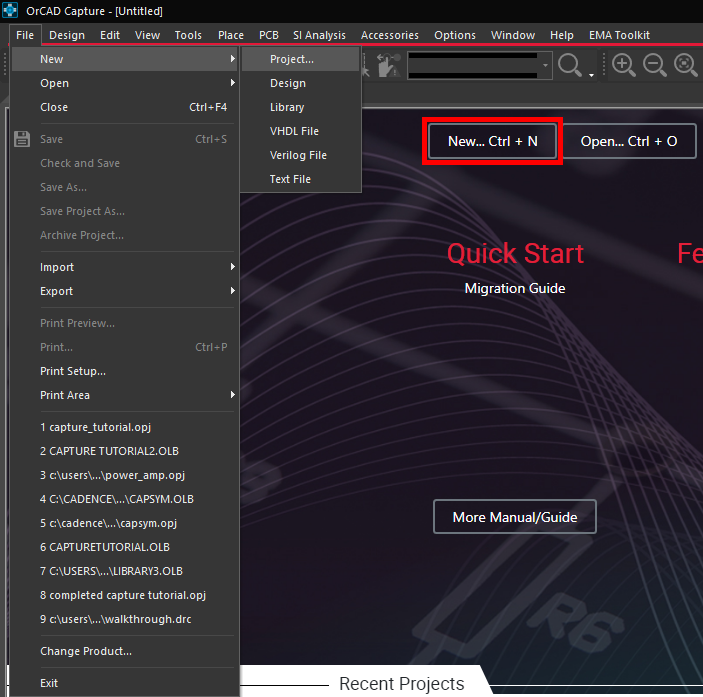Open the Place menu
The height and width of the screenshot is (697, 703).
[231, 35]
